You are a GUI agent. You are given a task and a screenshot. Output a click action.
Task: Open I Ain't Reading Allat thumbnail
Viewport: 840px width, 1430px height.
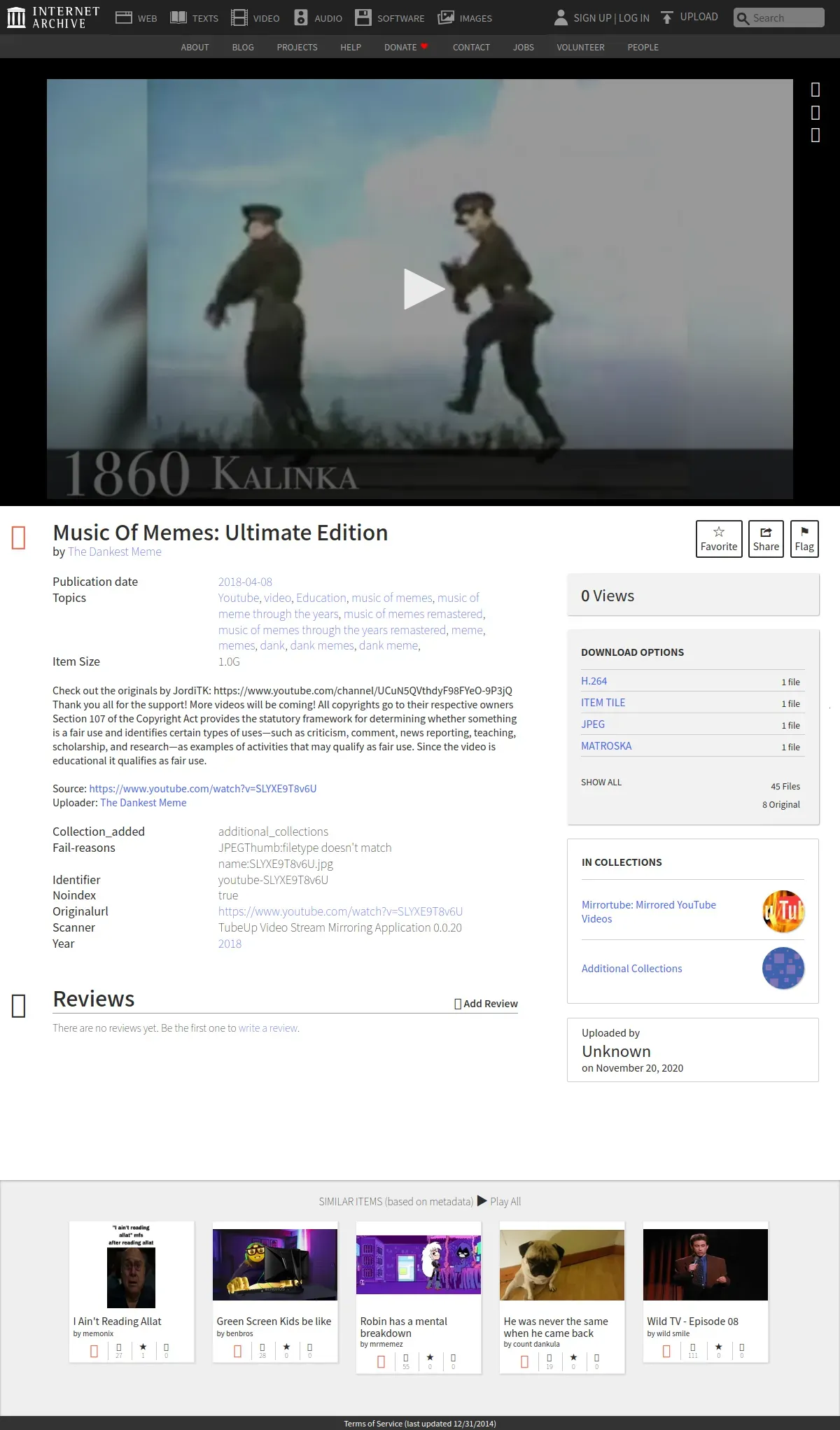pos(131,1266)
